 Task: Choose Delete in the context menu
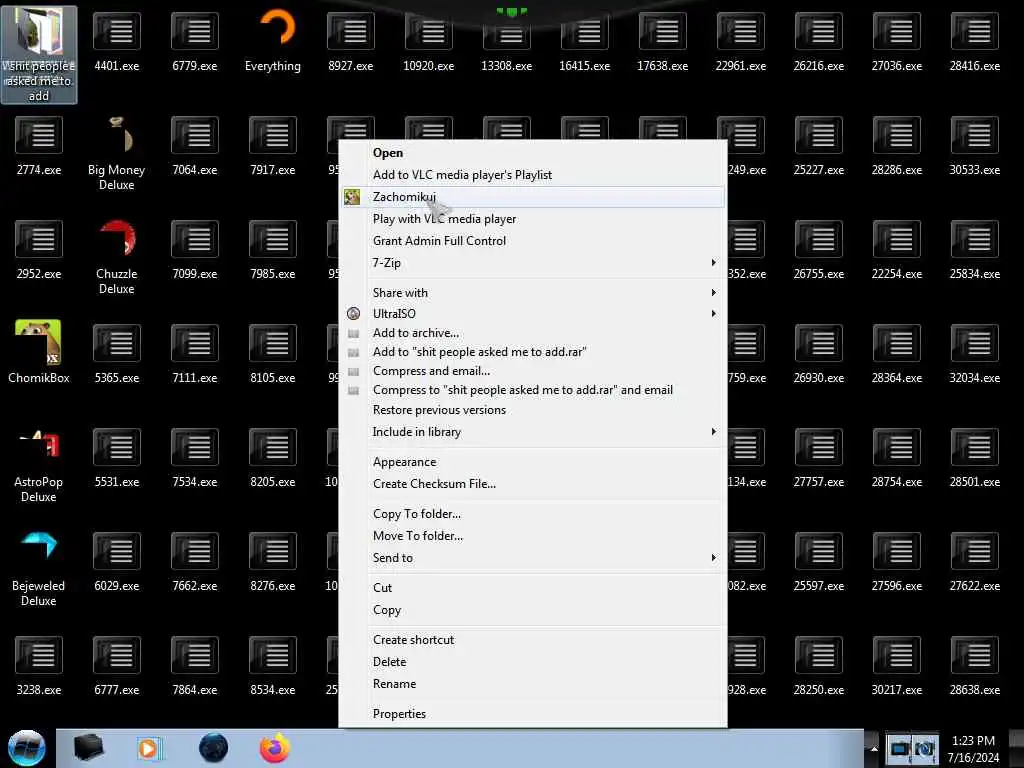(533, 662)
